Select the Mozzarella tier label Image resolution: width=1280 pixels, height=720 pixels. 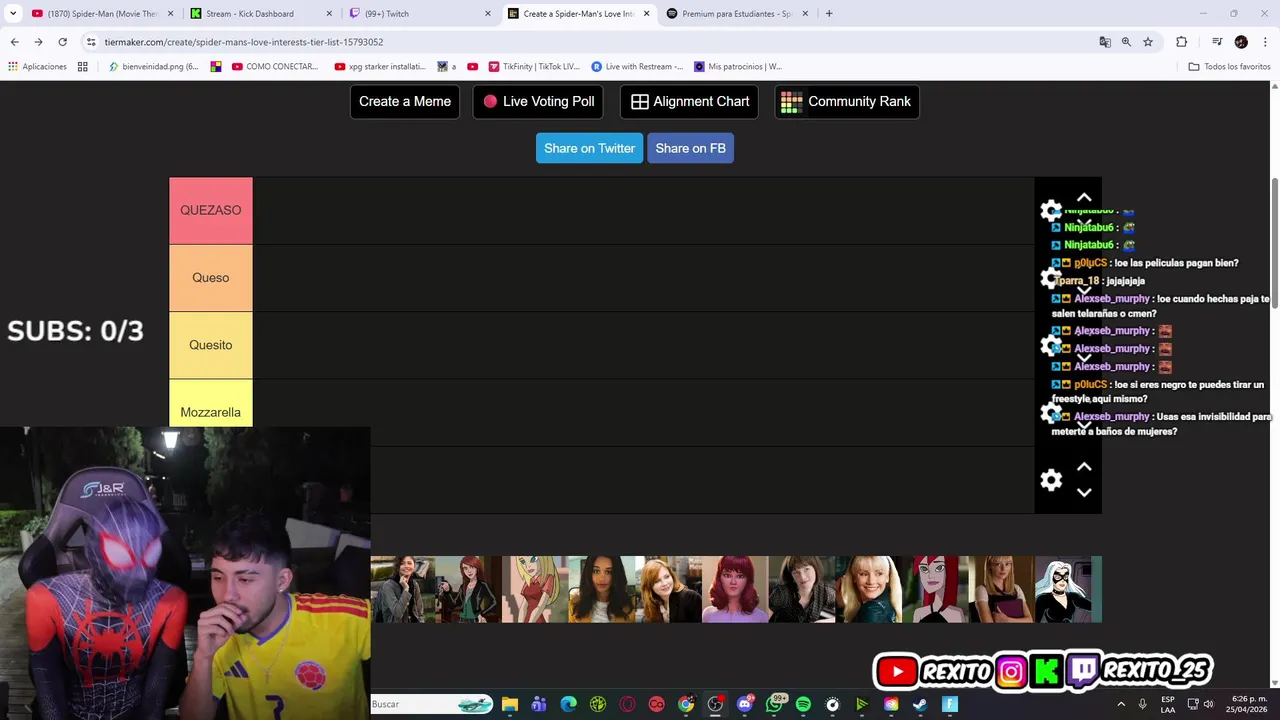[211, 405]
